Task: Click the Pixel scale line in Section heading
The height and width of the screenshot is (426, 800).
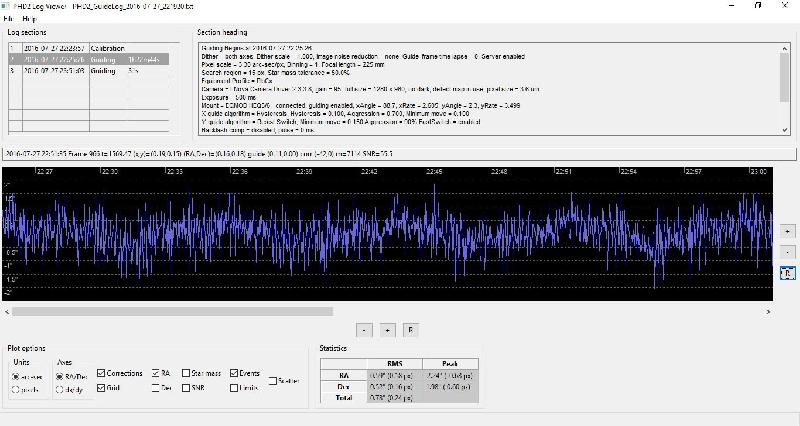Action: click(293, 65)
